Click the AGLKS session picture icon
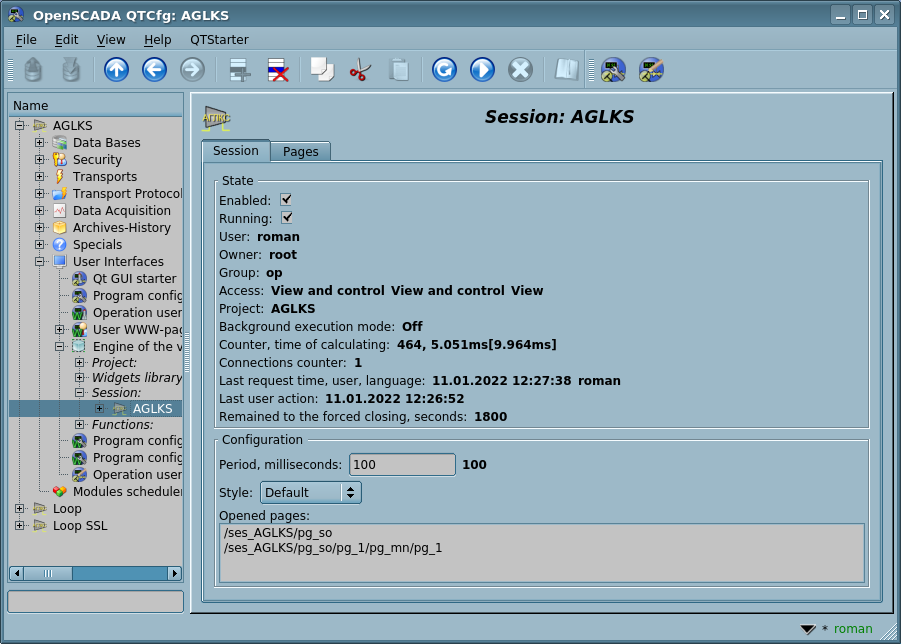Image resolution: width=901 pixels, height=644 pixels. click(216, 118)
